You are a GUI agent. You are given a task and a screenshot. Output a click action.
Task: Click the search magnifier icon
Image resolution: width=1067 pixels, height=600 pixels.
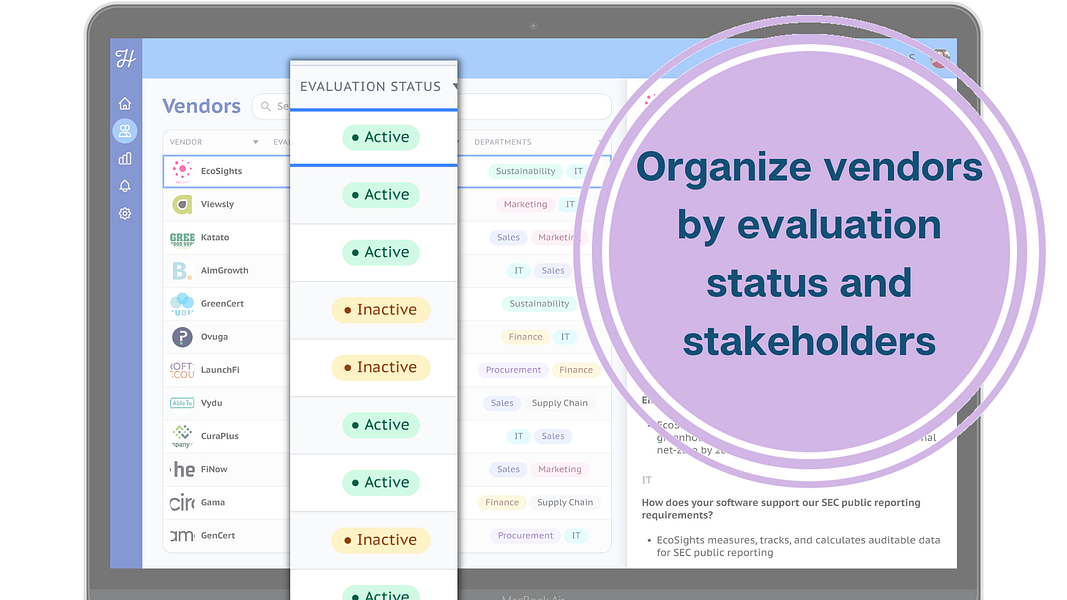[266, 106]
